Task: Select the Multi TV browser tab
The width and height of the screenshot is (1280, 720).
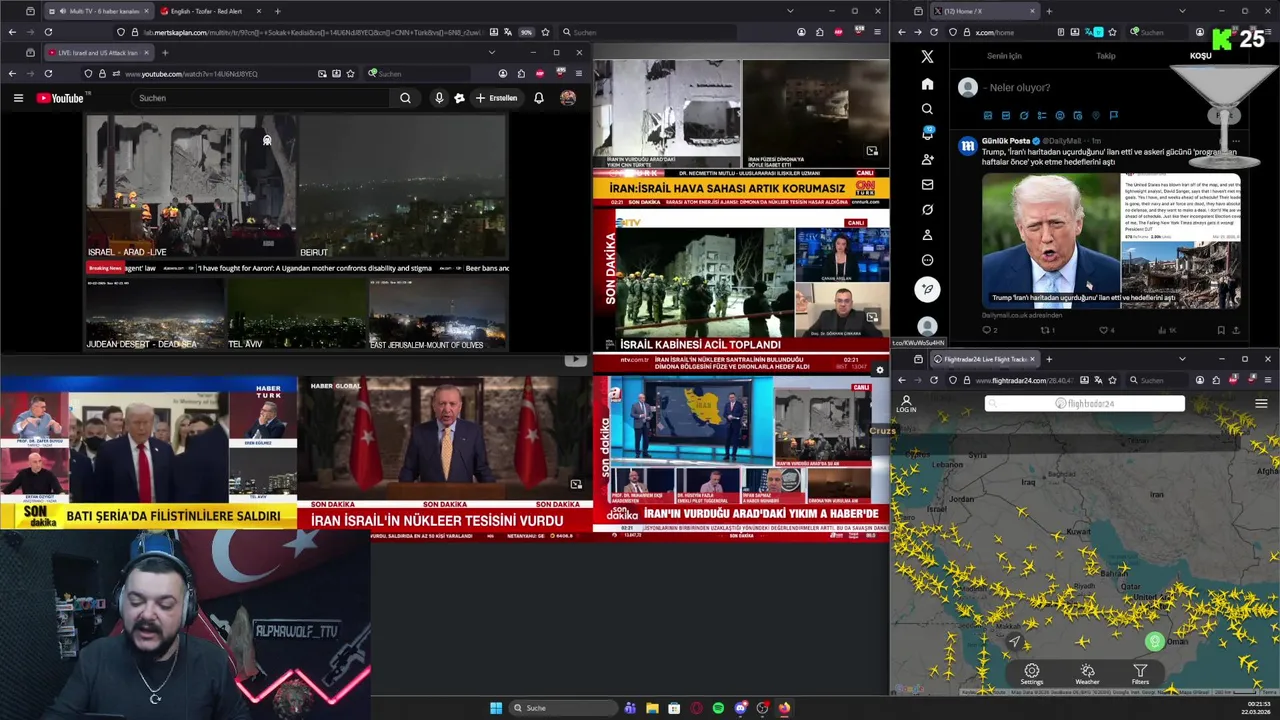Action: (x=99, y=11)
